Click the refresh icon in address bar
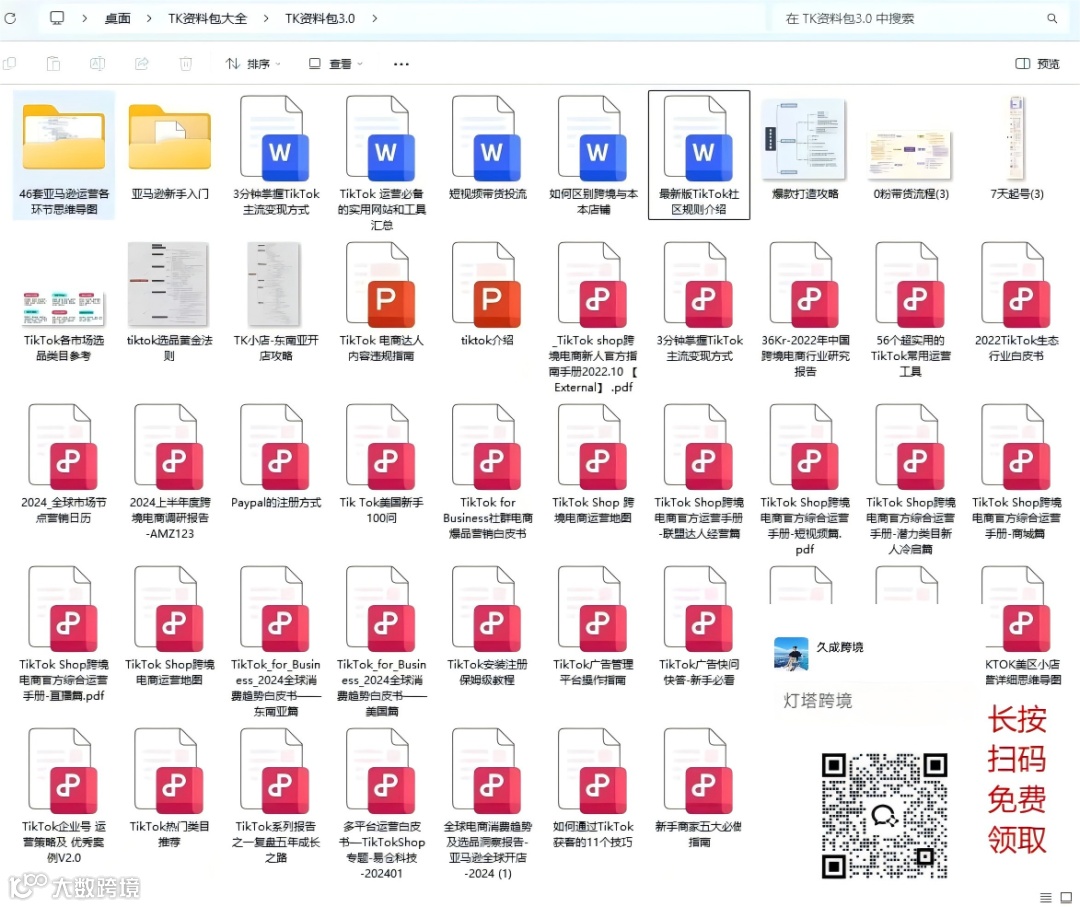Viewport: 1080px width, 907px height. point(10,19)
